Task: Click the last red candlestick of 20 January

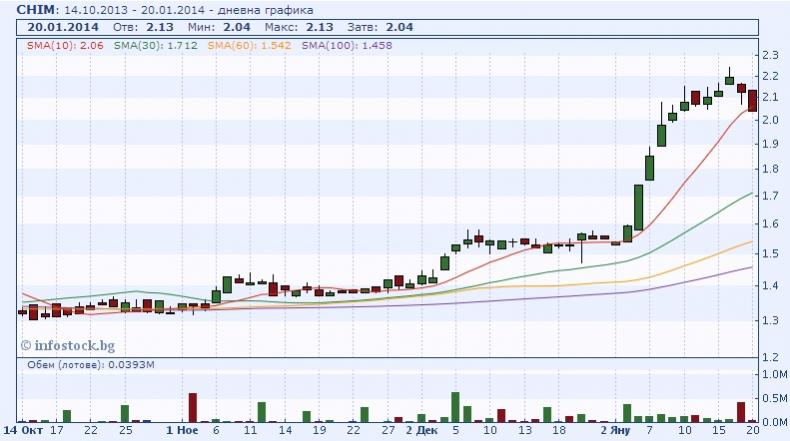Action: pyautogui.click(x=752, y=100)
